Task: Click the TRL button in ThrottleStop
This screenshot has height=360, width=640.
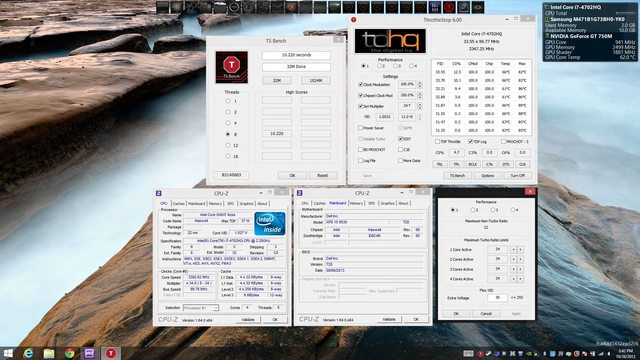Action: [440, 164]
